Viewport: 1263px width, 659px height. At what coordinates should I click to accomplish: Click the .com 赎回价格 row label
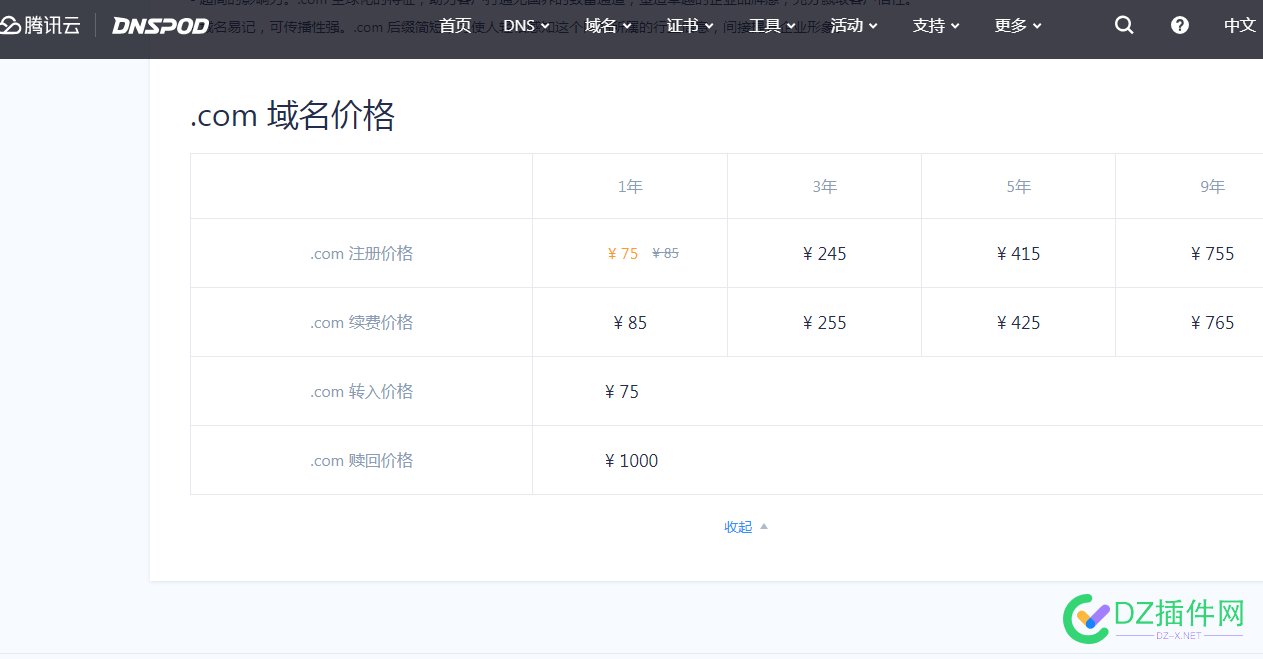tap(361, 461)
